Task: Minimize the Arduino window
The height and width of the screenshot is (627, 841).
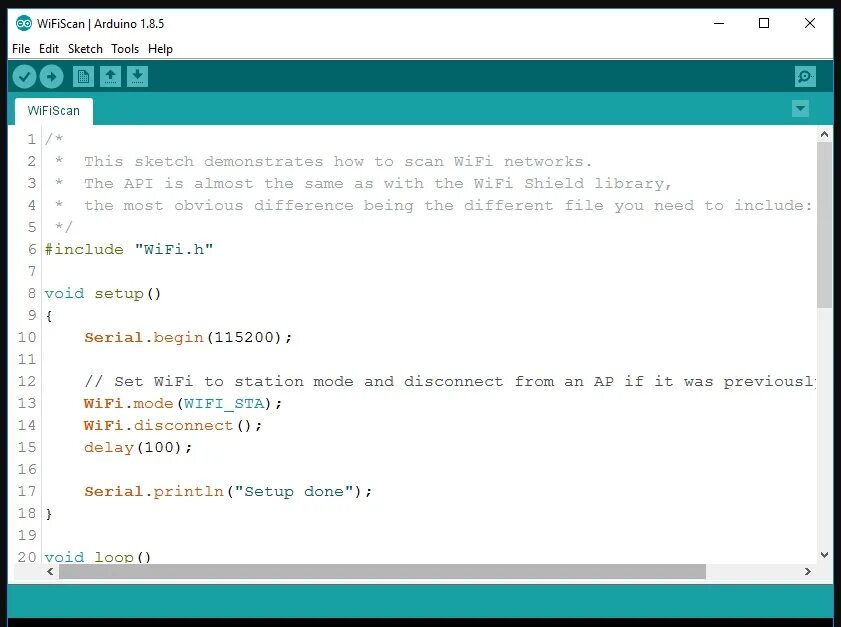Action: 719,23
